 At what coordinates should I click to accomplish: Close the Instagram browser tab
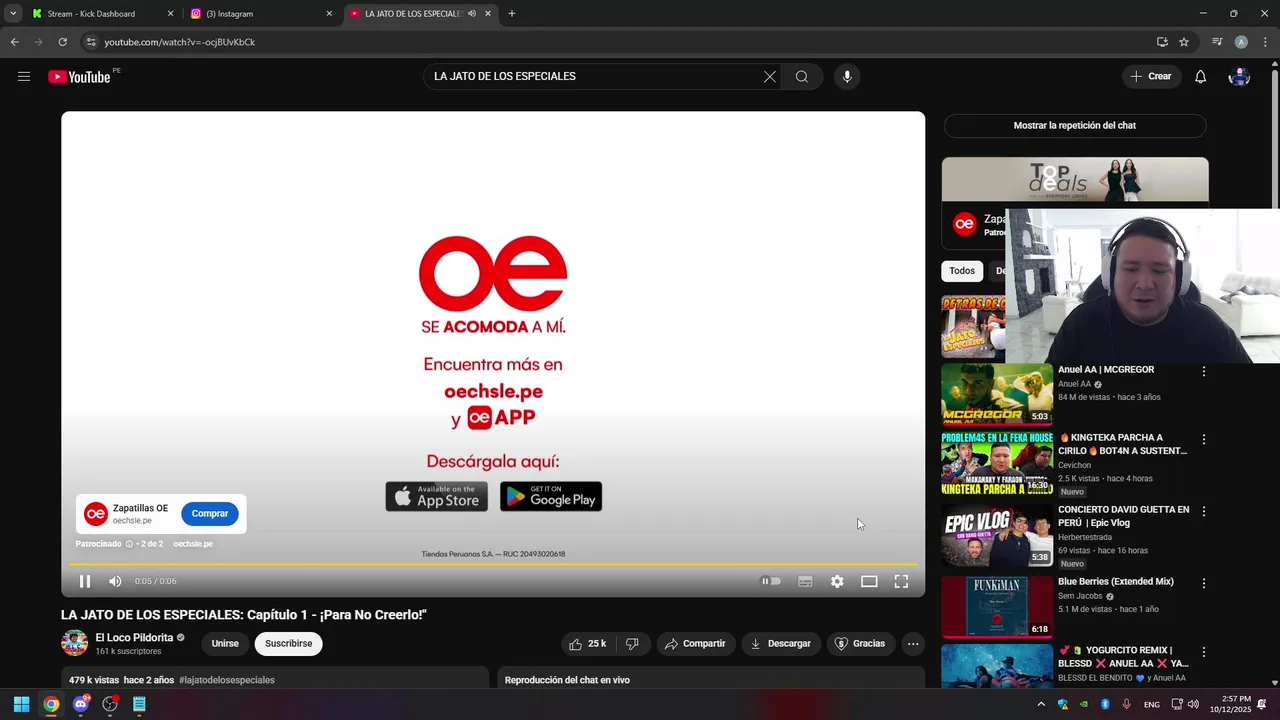329,14
